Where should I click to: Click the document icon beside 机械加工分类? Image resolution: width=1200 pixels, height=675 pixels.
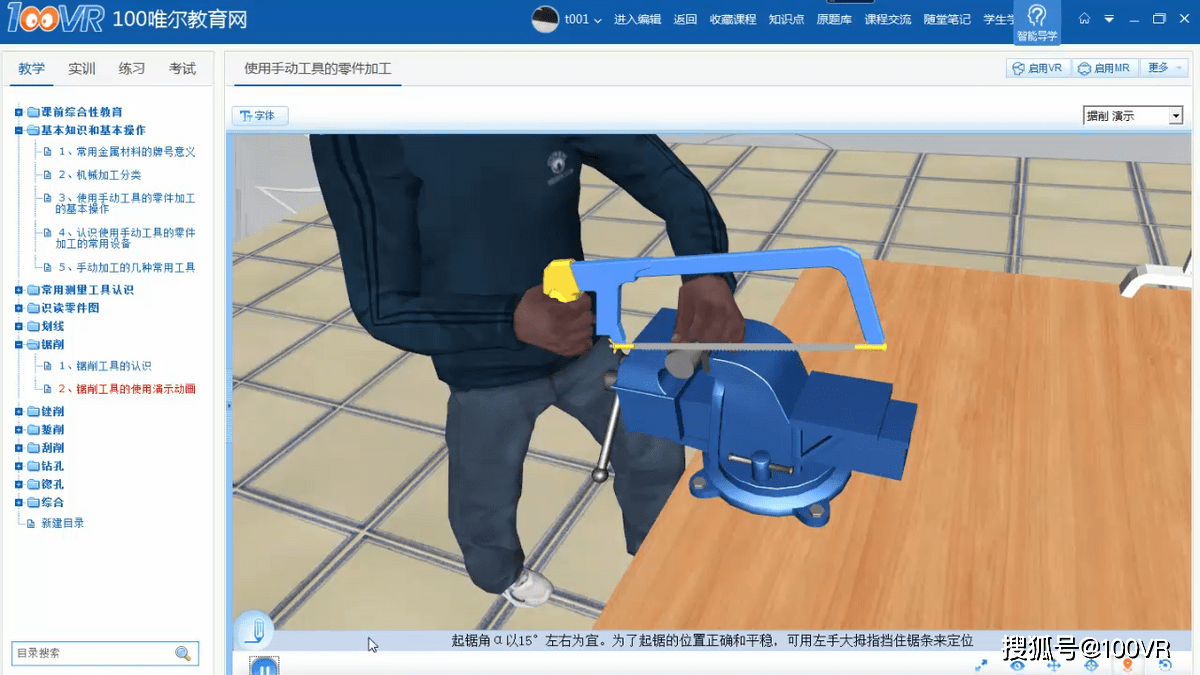point(47,175)
